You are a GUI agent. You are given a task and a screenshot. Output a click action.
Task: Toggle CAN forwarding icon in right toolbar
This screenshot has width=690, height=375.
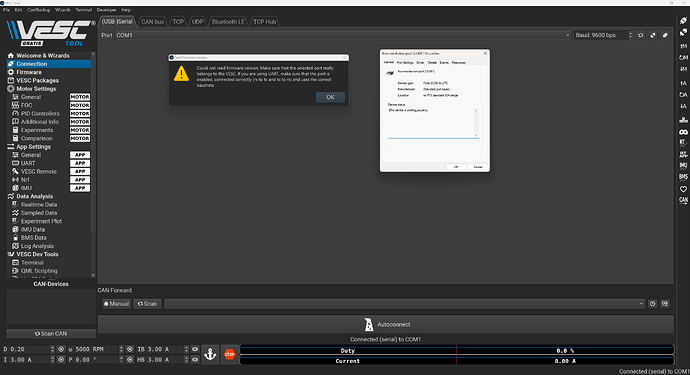[683, 200]
